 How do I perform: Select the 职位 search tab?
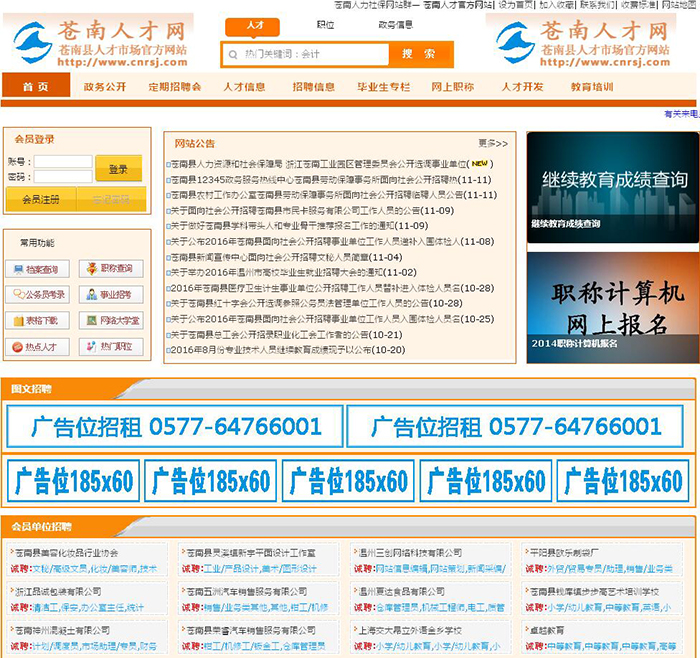pos(325,25)
